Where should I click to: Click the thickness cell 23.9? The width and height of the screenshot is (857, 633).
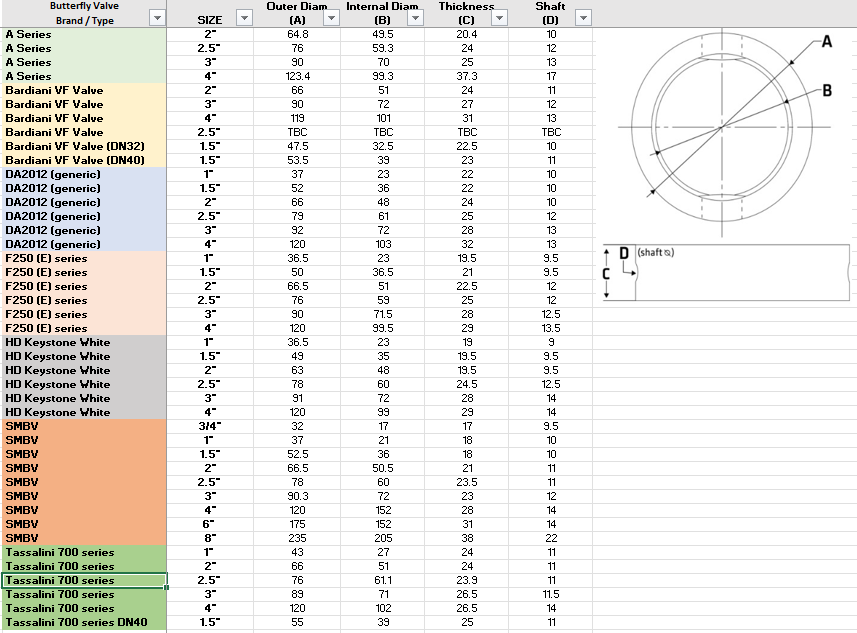[467, 580]
